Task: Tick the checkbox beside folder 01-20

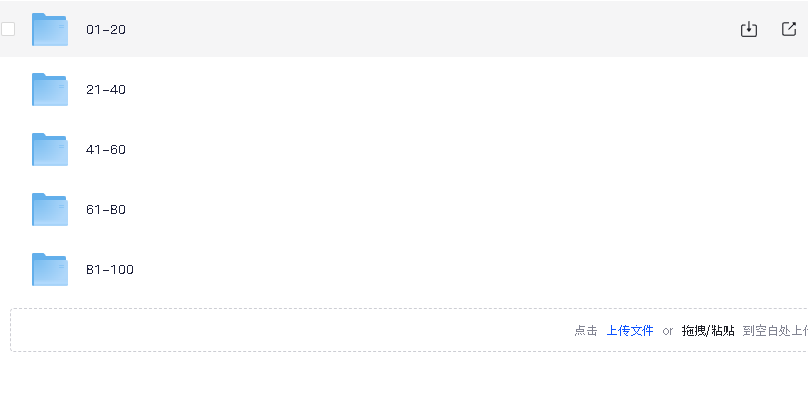Action: (x=8, y=29)
